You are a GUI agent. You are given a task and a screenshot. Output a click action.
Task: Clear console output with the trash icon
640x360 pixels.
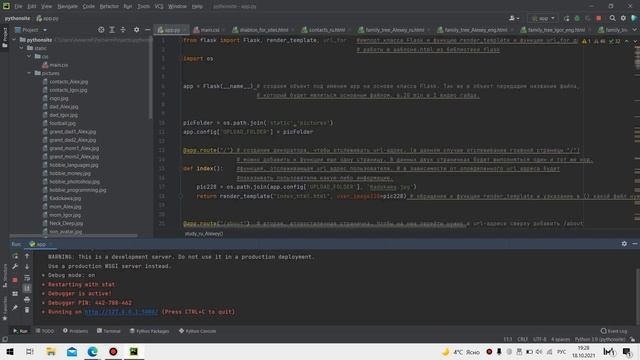pyautogui.click(x=27, y=310)
